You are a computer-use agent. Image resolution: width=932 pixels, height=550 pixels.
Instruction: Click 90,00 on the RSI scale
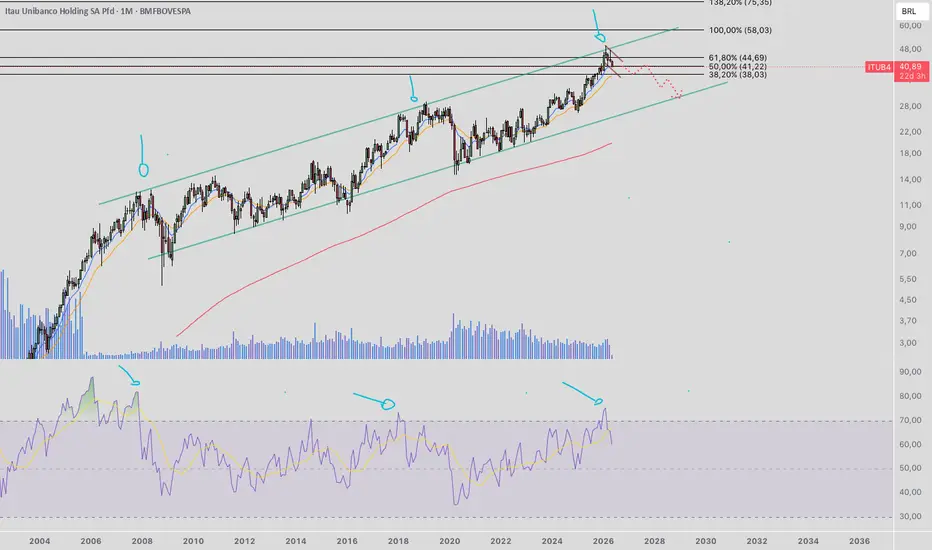click(910, 372)
